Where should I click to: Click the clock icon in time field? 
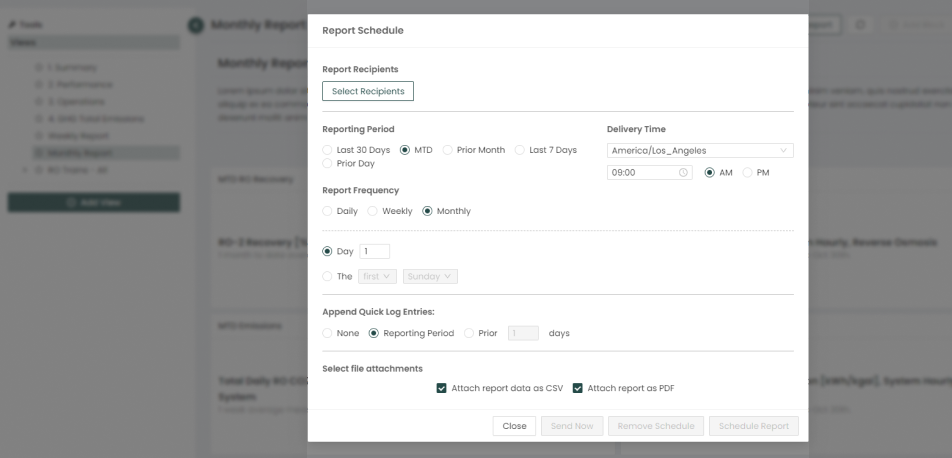(684, 173)
